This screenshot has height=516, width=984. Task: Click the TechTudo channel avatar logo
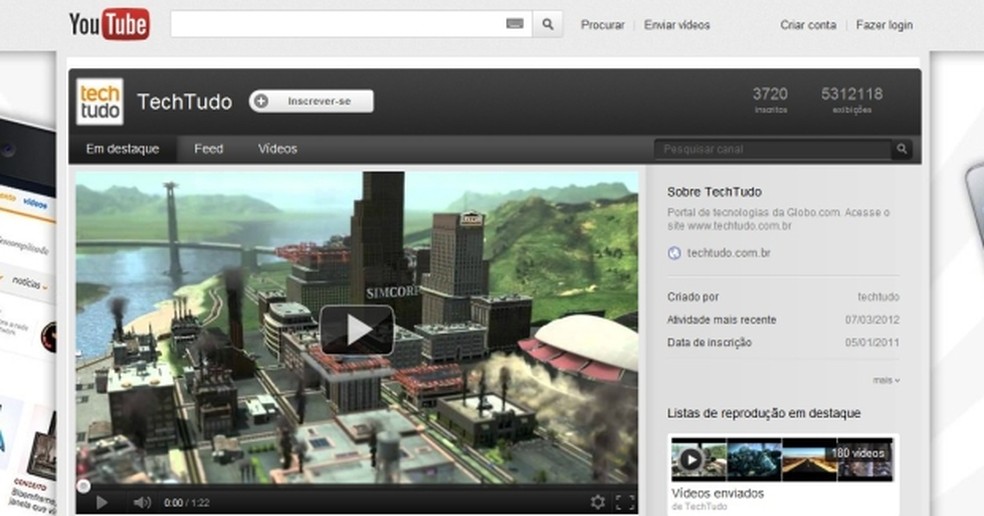tap(100, 102)
